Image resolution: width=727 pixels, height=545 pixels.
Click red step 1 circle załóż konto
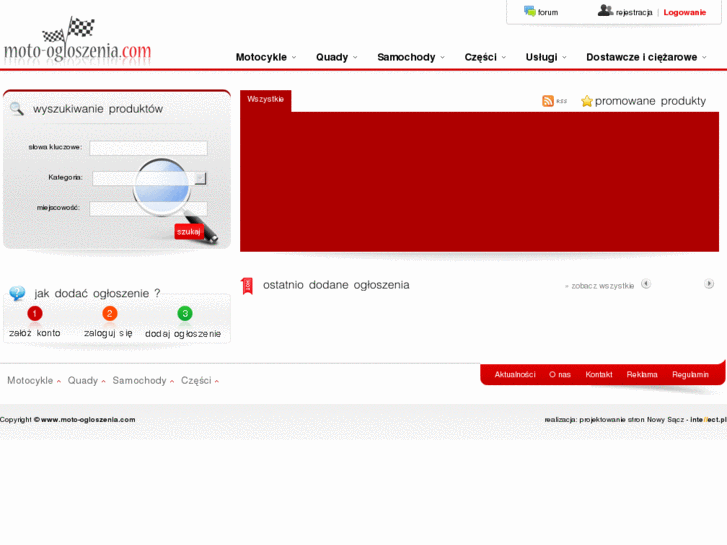point(35,314)
